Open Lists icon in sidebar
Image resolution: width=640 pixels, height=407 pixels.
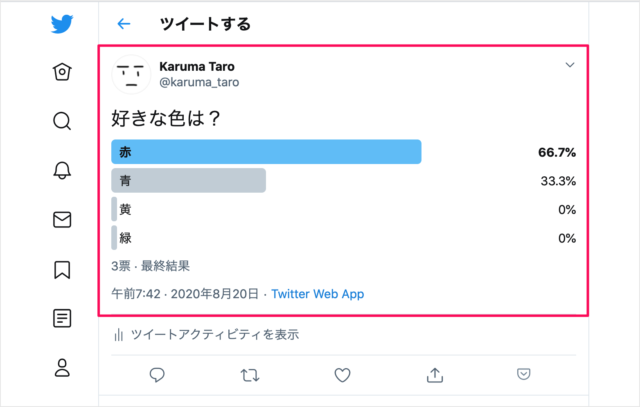62,318
